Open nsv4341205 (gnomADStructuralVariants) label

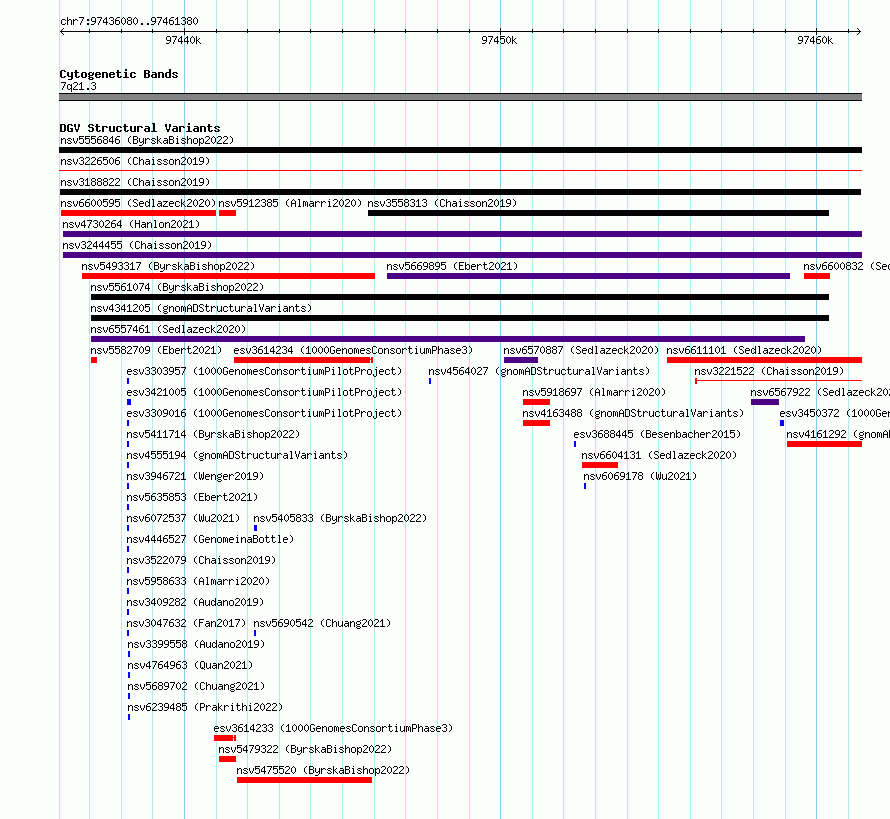pyautogui.click(x=201, y=308)
